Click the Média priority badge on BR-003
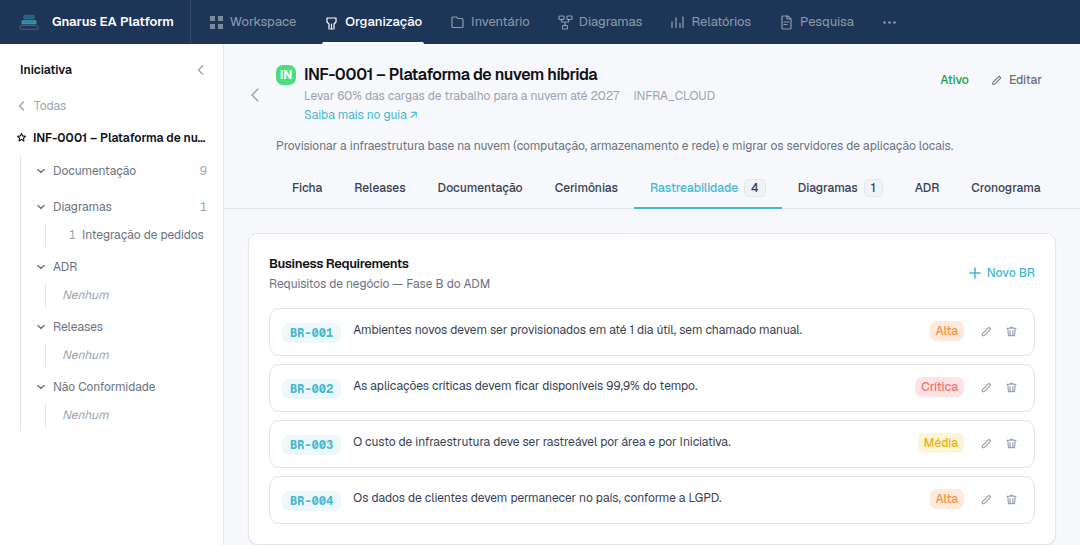Image resolution: width=1080 pixels, height=545 pixels. click(941, 442)
